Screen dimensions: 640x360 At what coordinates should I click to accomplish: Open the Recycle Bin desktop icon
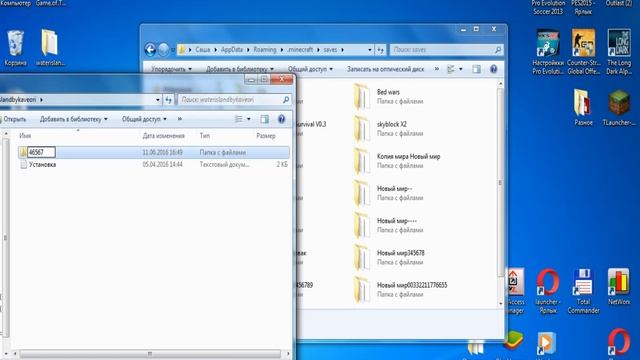click(16, 48)
